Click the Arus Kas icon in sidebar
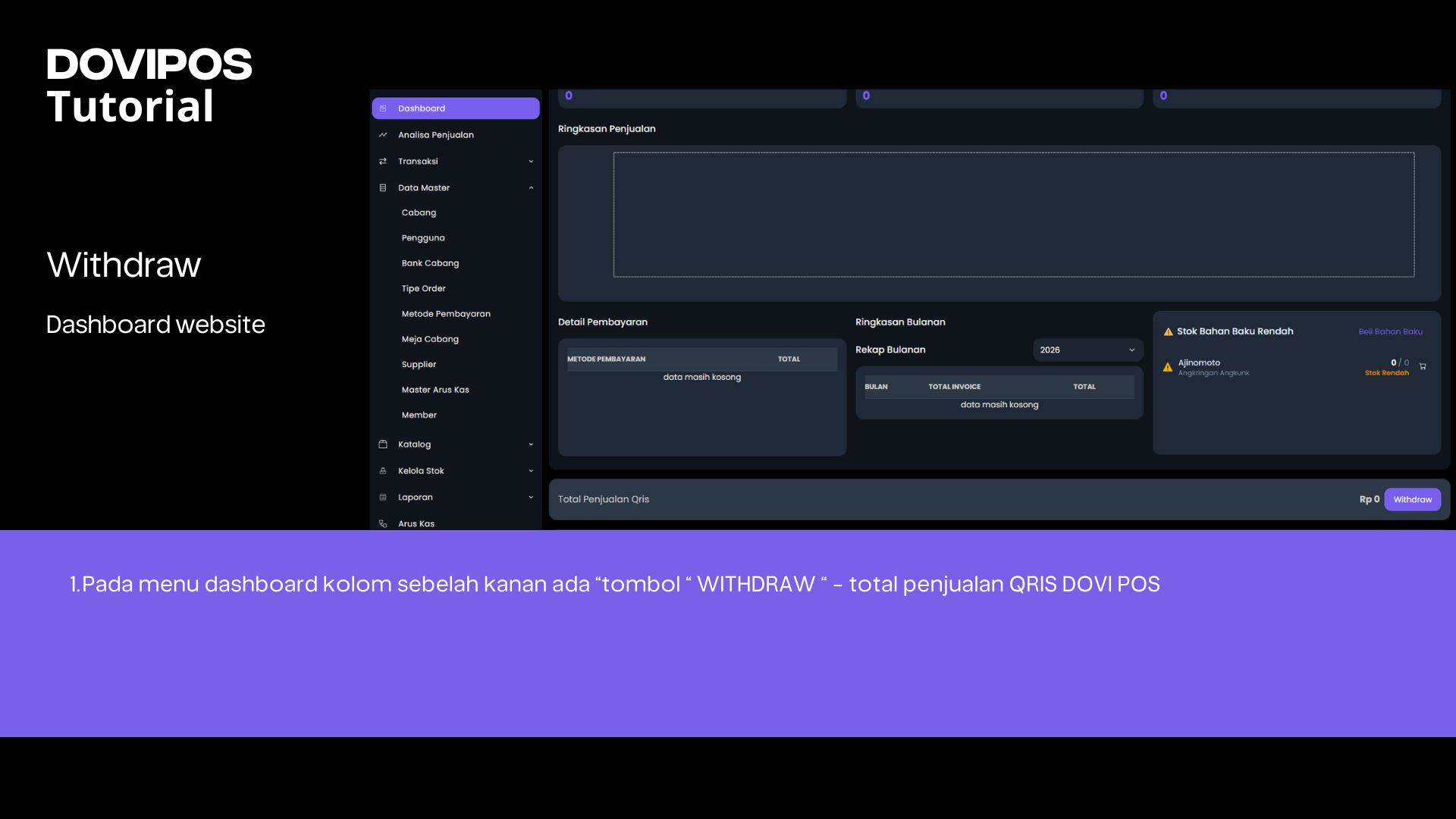 (x=383, y=524)
